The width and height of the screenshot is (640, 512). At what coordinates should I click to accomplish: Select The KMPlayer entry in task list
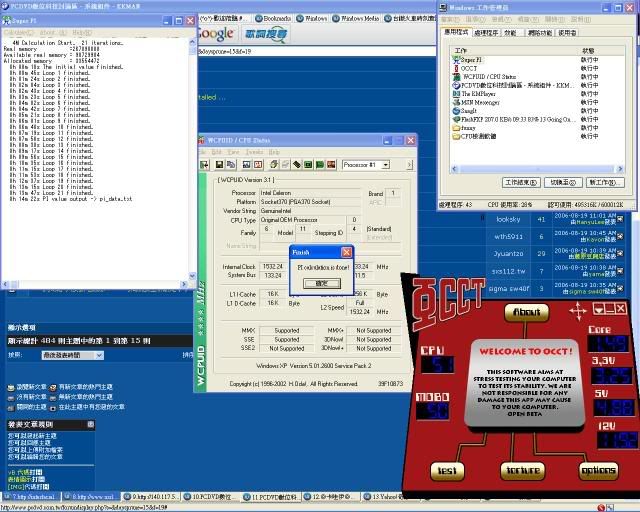pos(480,94)
